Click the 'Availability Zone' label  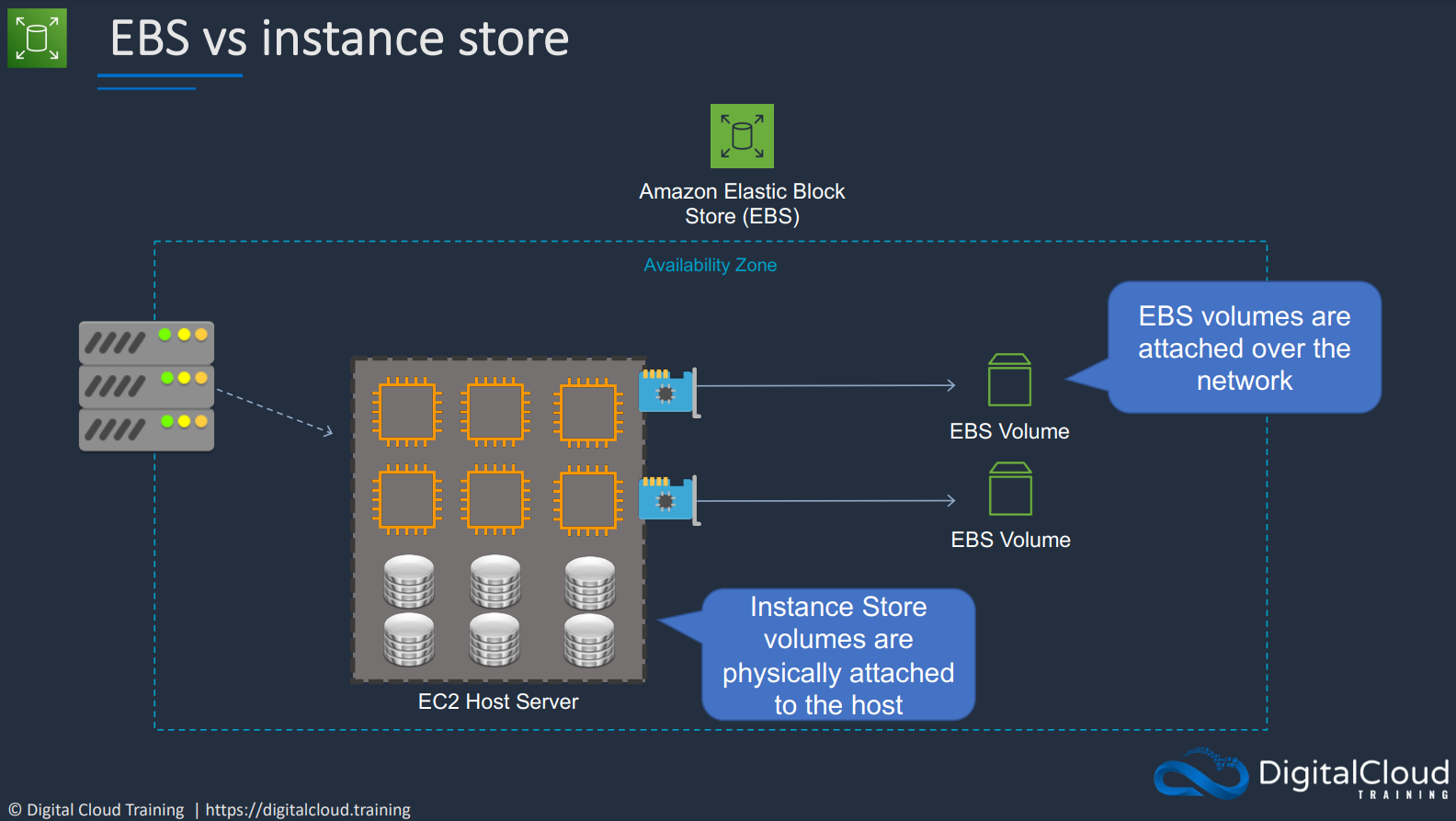[x=711, y=265]
